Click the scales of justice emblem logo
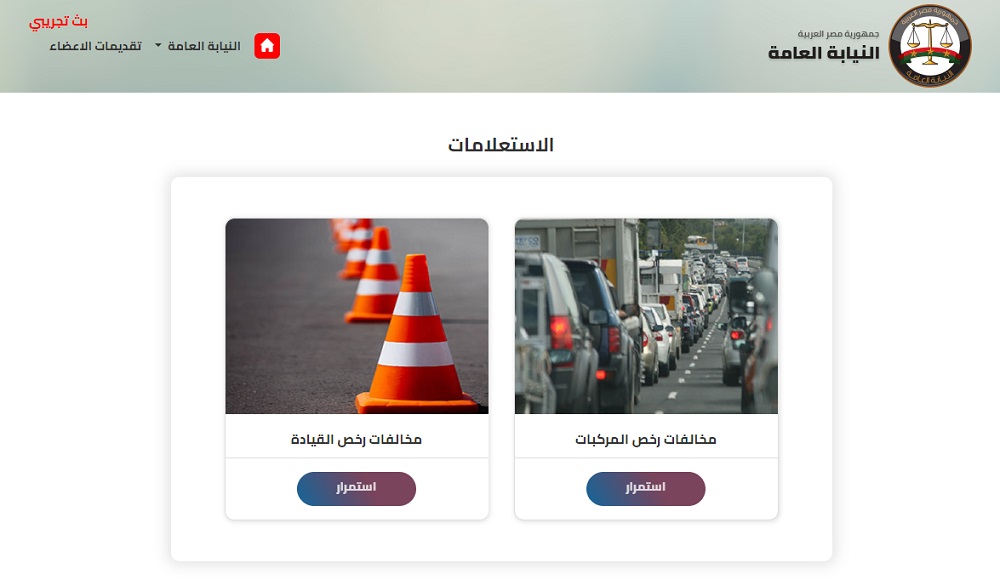1000x581 pixels. (930, 46)
